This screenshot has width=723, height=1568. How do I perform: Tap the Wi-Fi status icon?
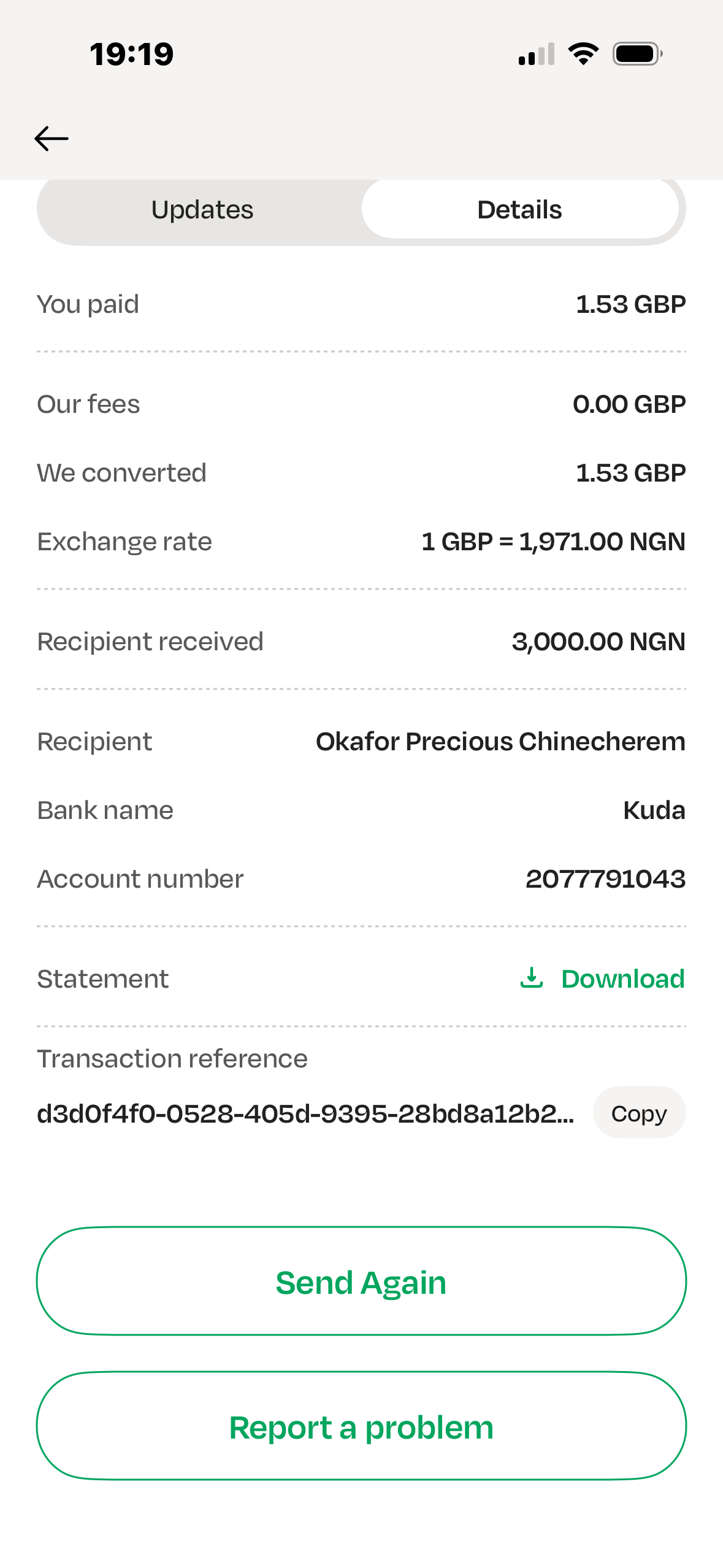coord(583,54)
